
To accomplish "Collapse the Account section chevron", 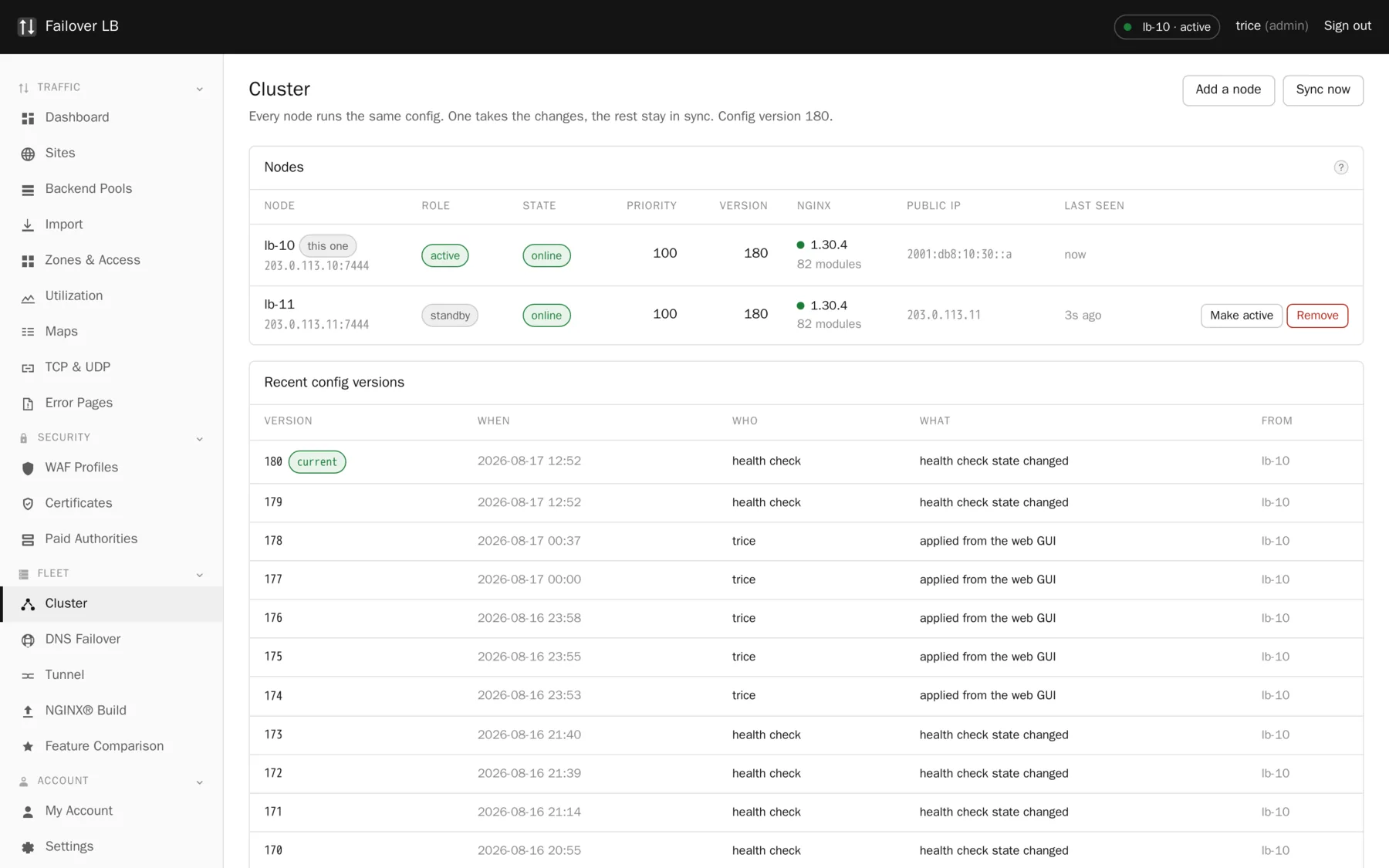I will click(x=200, y=782).
